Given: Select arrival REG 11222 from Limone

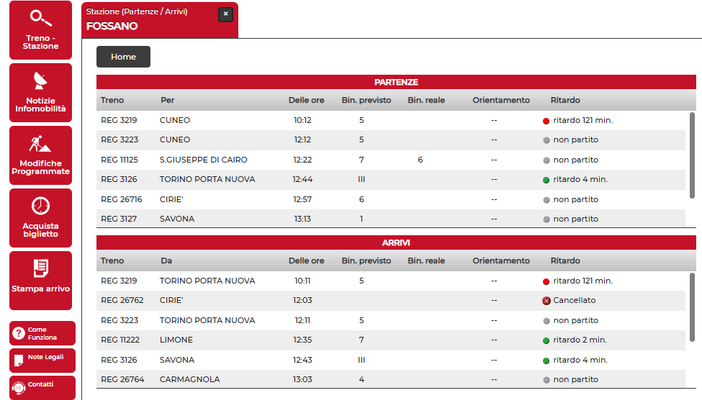Looking at the screenshot, I should [x=121, y=340].
